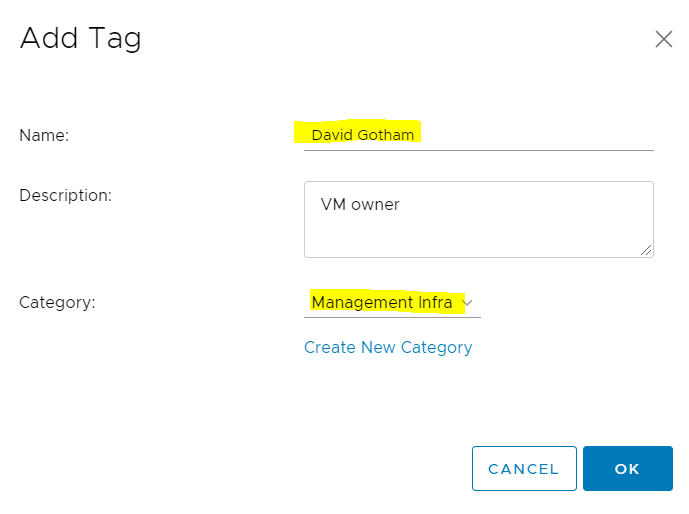689x514 pixels.
Task: Click the "Description:" field label
Action: (66, 195)
